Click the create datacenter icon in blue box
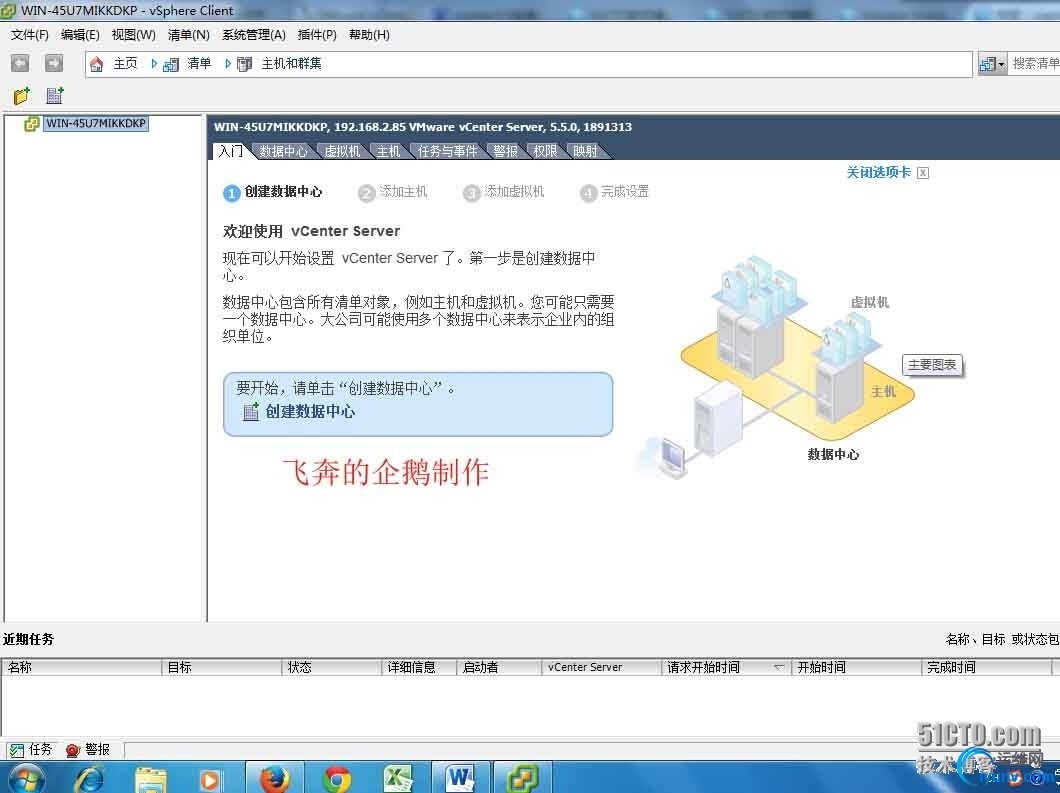1060x793 pixels. coord(251,411)
